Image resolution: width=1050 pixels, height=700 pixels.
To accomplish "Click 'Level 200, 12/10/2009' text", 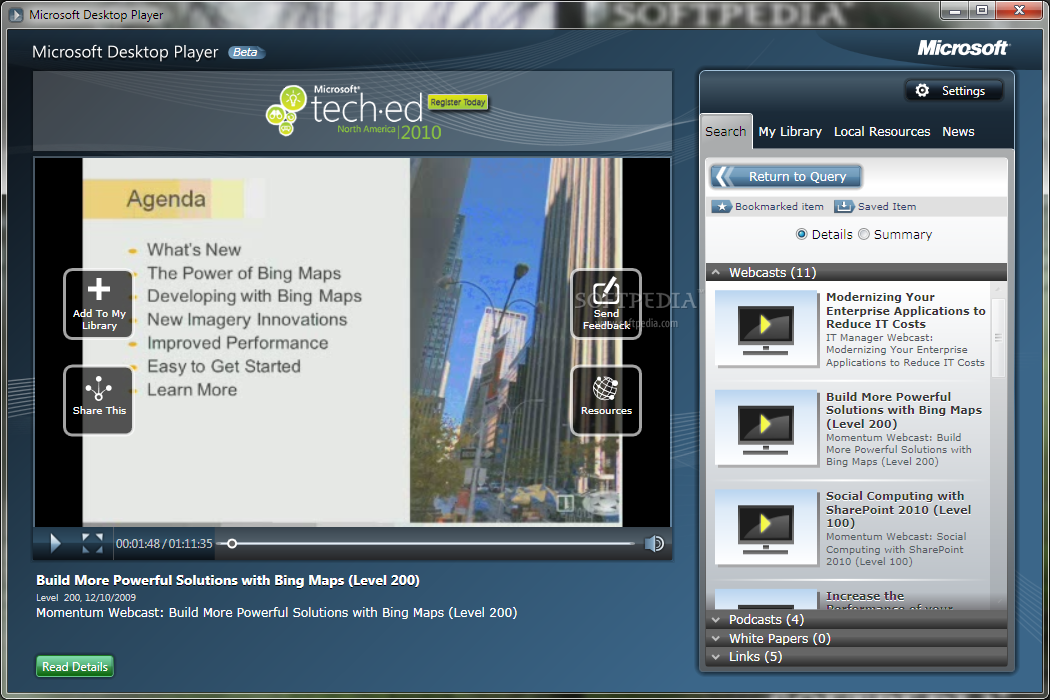I will 86,598.
